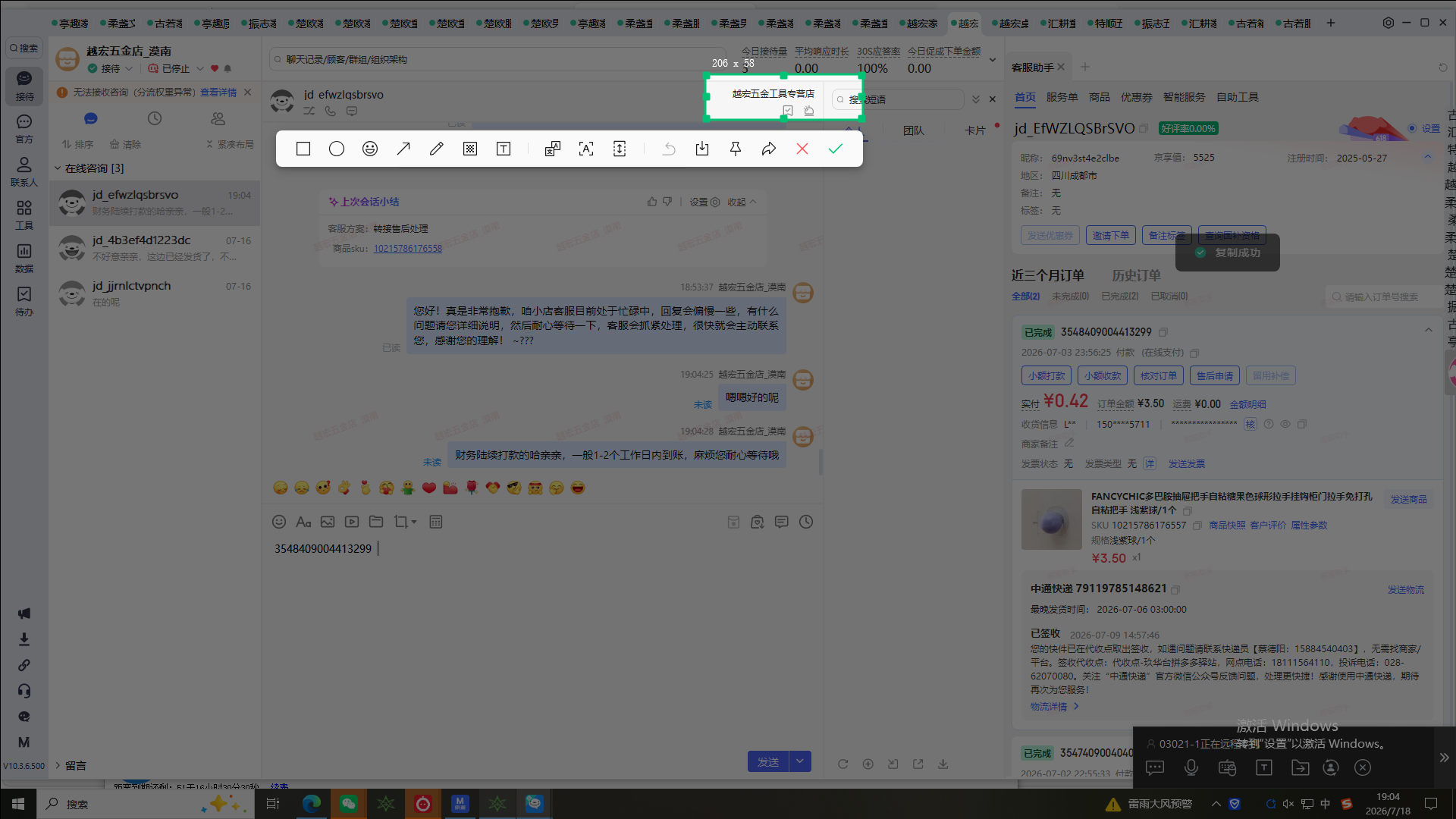Thumb up the session summary
Image resolution: width=1456 pixels, height=819 pixels.
pos(652,202)
